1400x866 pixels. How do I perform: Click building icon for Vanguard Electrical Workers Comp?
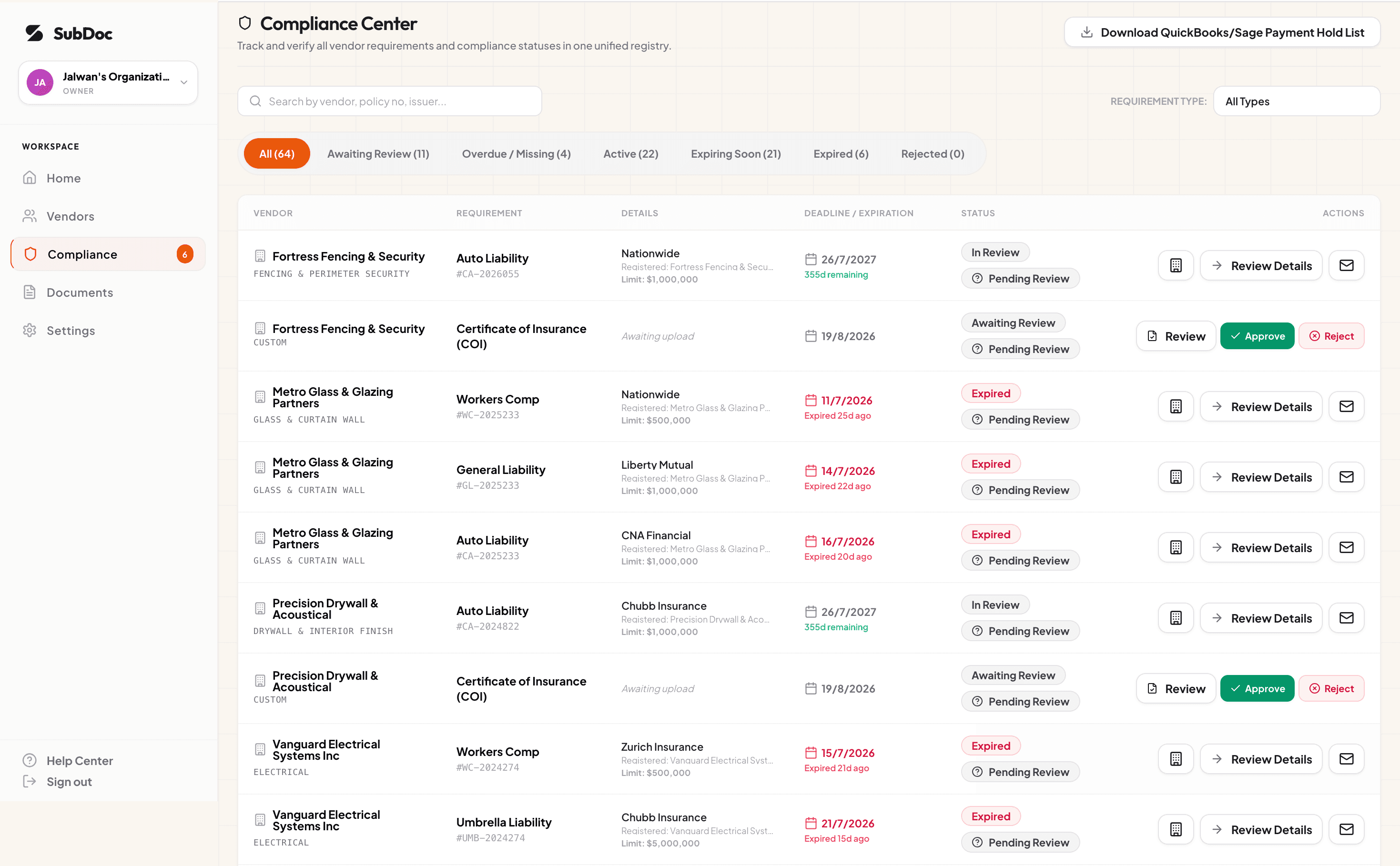1176,758
